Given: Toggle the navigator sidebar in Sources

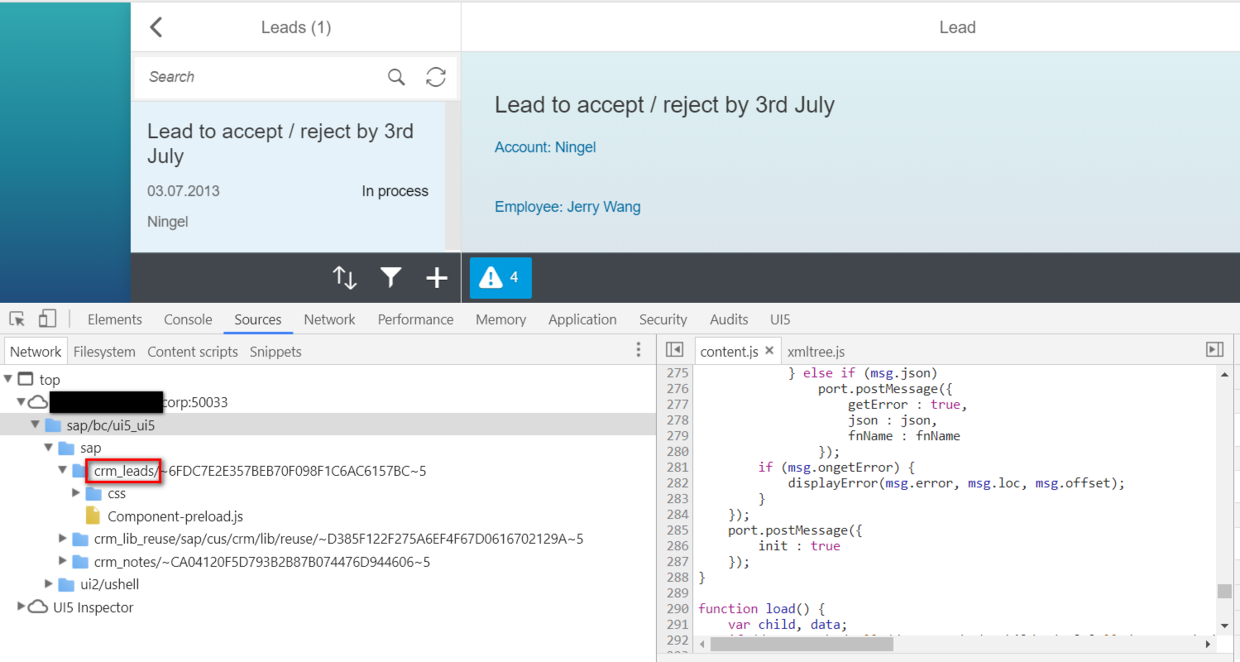Looking at the screenshot, I should click(674, 350).
